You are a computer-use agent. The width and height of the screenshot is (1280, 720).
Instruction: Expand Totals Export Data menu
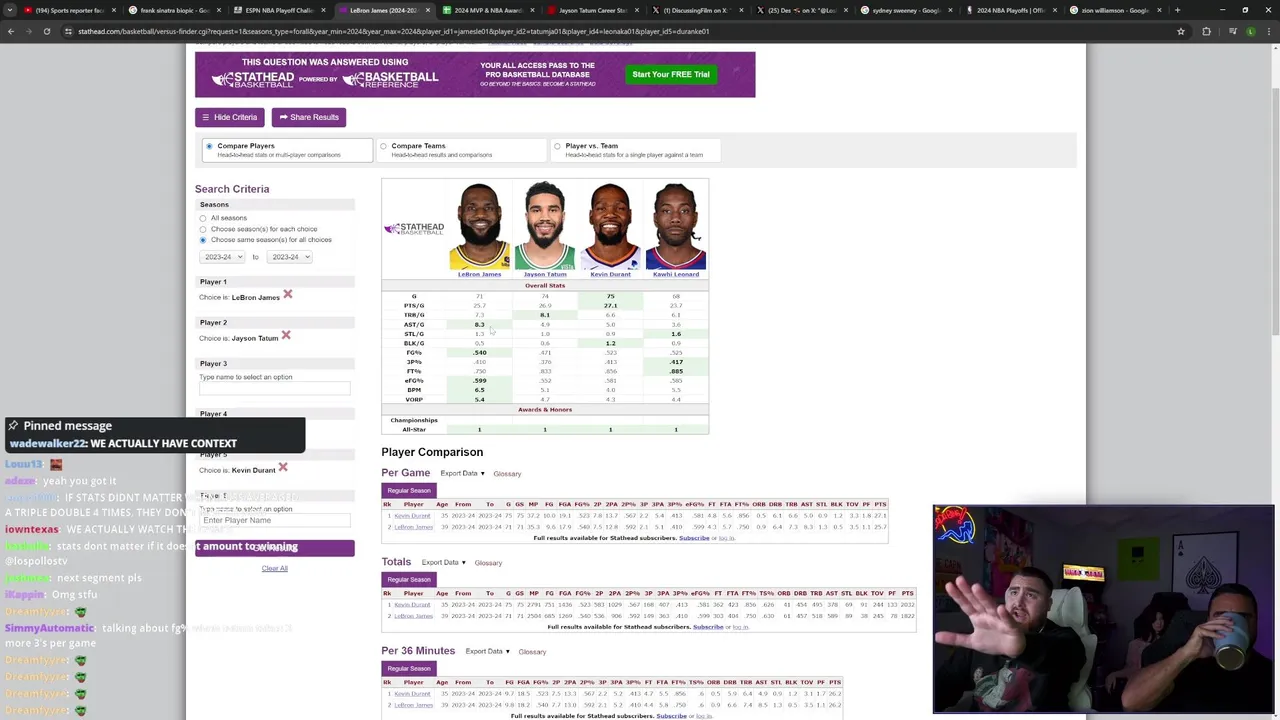tap(443, 563)
